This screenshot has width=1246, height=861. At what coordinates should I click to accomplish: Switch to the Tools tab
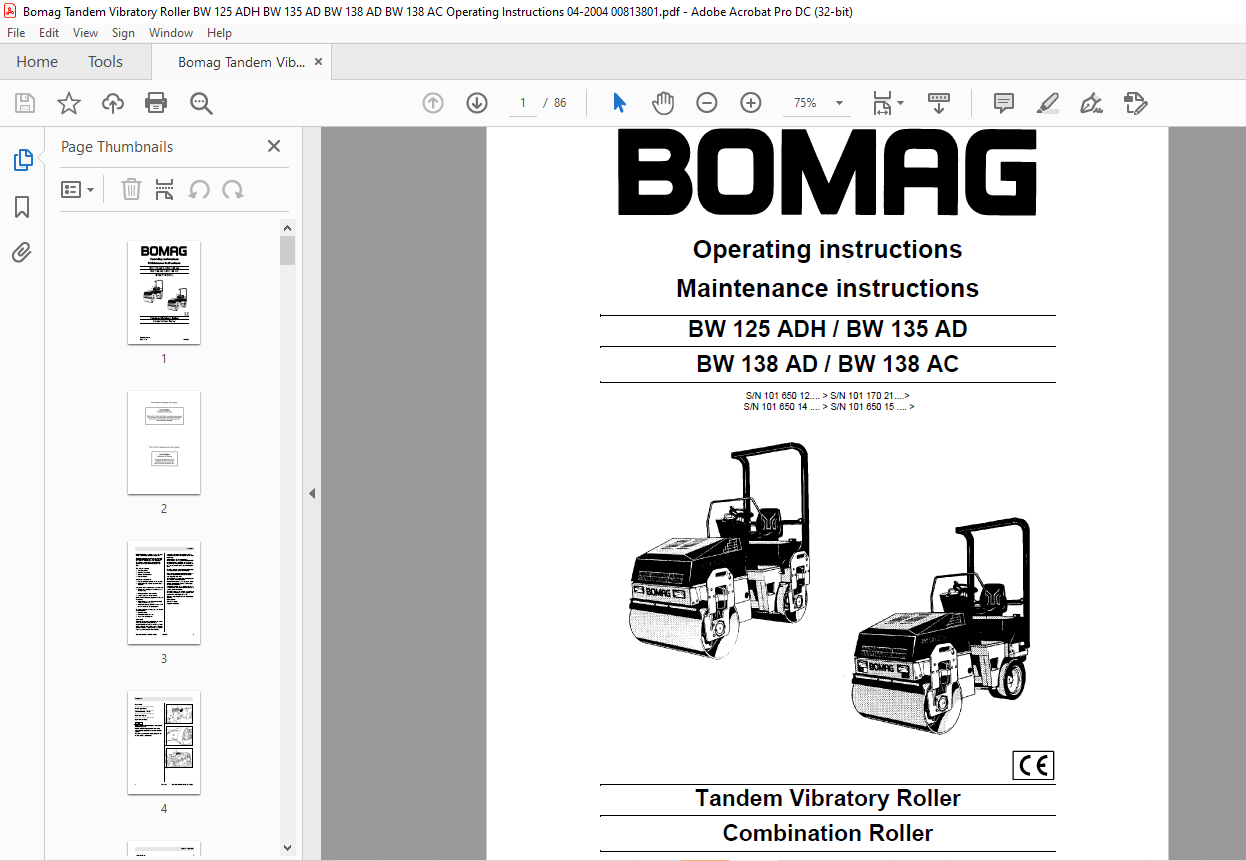coord(105,62)
